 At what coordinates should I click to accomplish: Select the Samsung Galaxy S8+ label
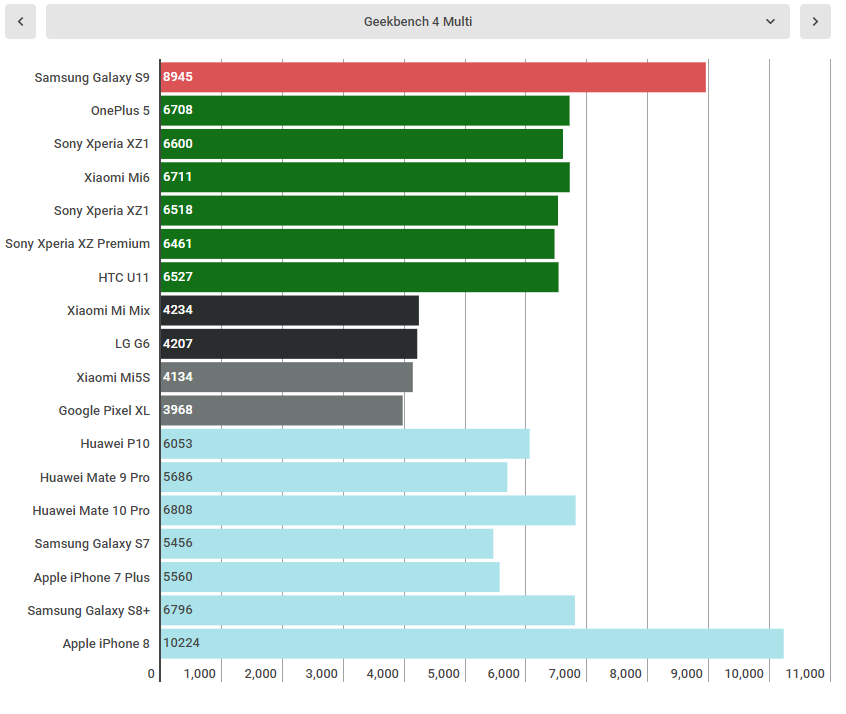pyautogui.click(x=89, y=611)
